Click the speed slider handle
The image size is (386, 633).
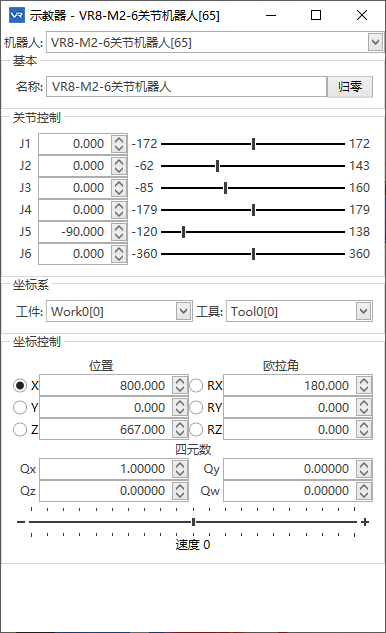tap(193, 522)
